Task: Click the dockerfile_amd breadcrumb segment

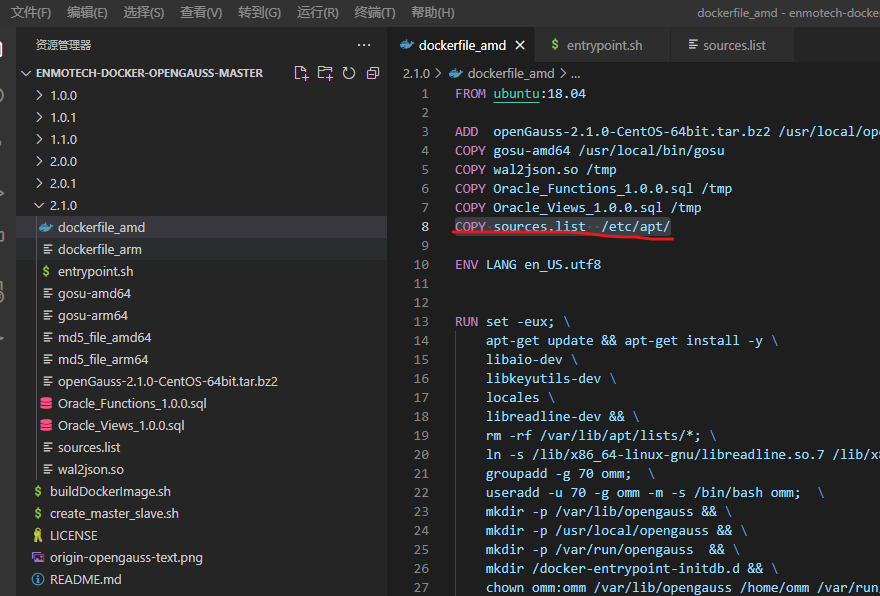Action: tap(511, 74)
